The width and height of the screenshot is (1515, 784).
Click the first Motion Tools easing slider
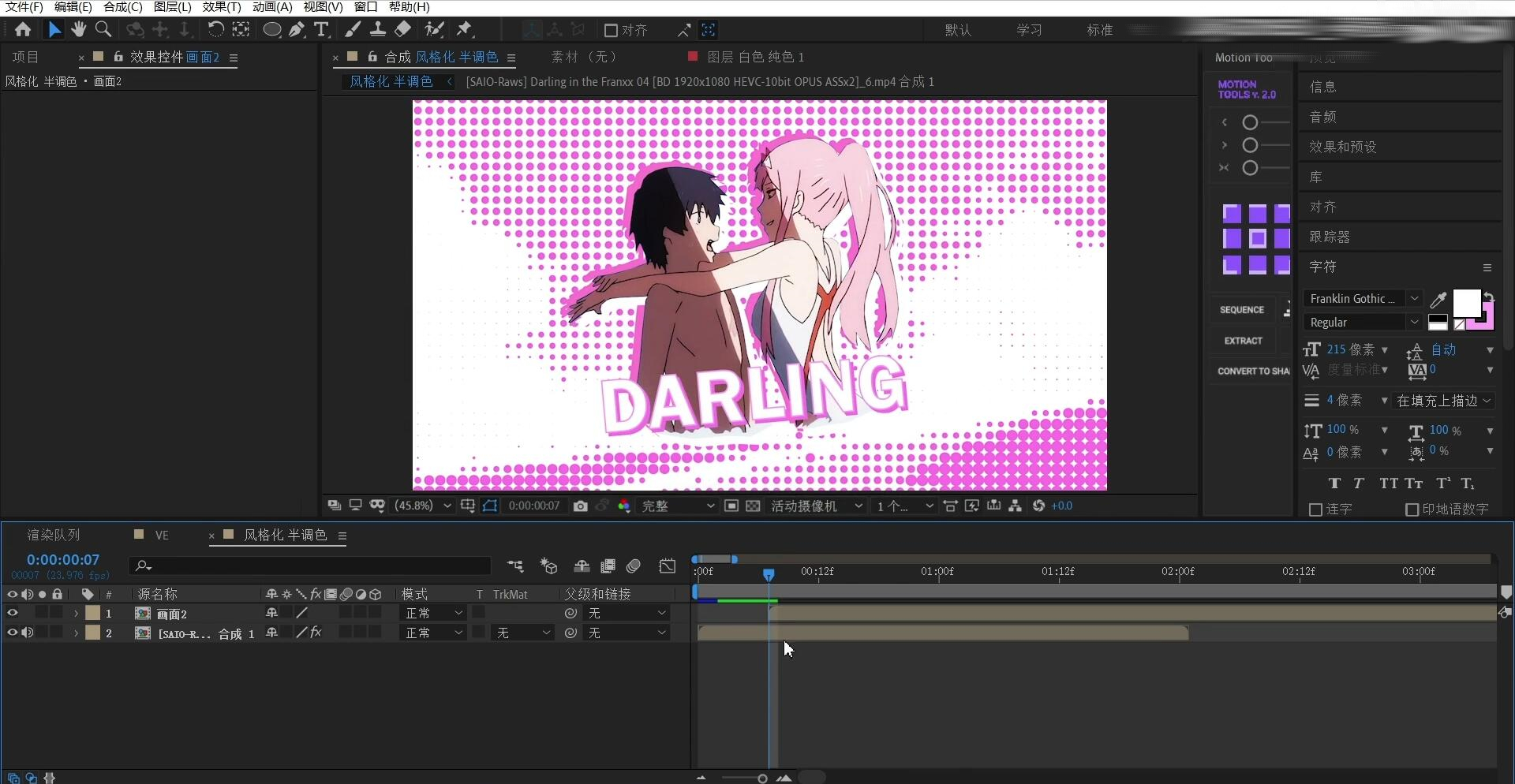tap(1250, 122)
